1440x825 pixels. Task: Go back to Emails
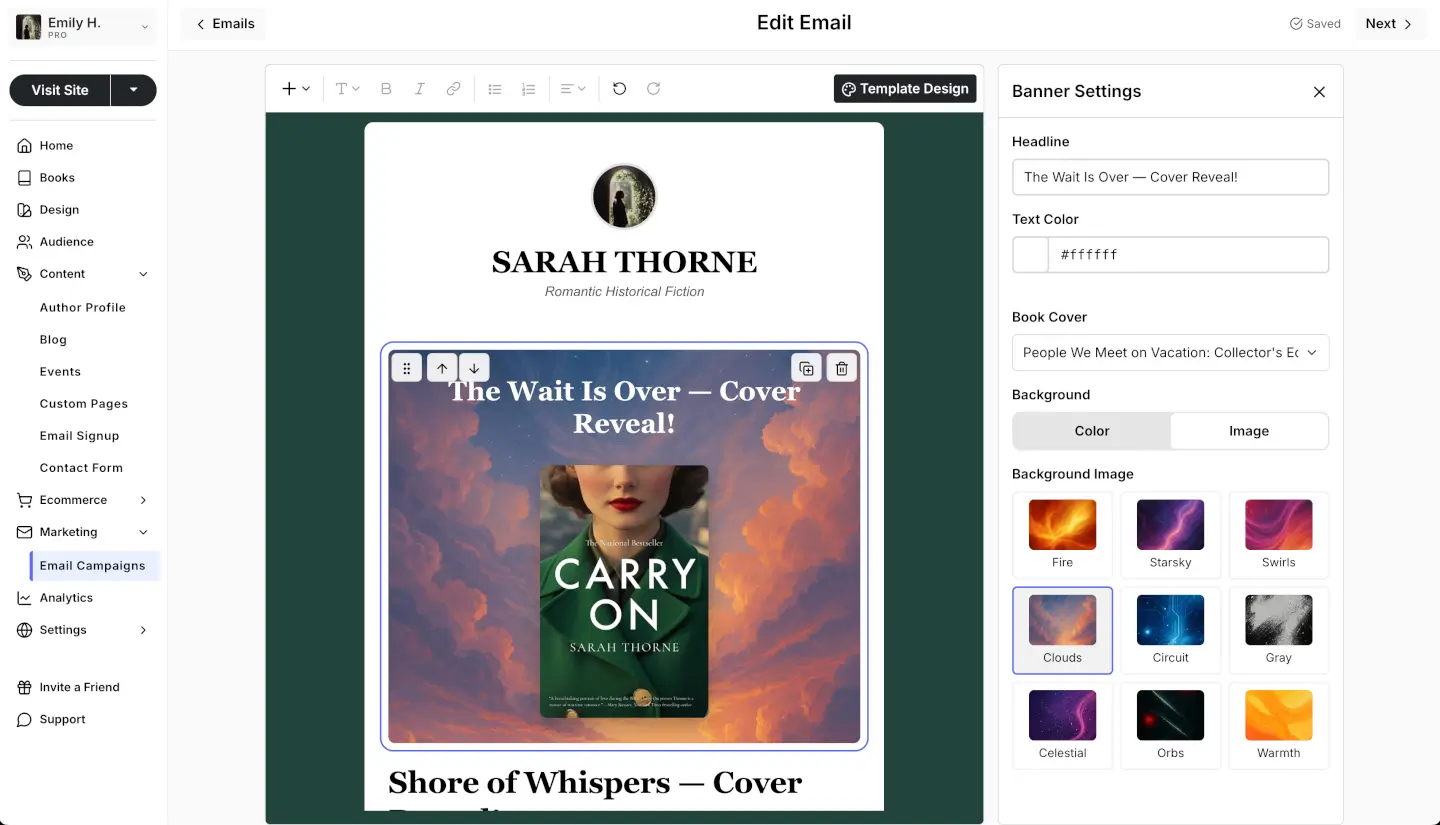pyautogui.click(x=224, y=24)
